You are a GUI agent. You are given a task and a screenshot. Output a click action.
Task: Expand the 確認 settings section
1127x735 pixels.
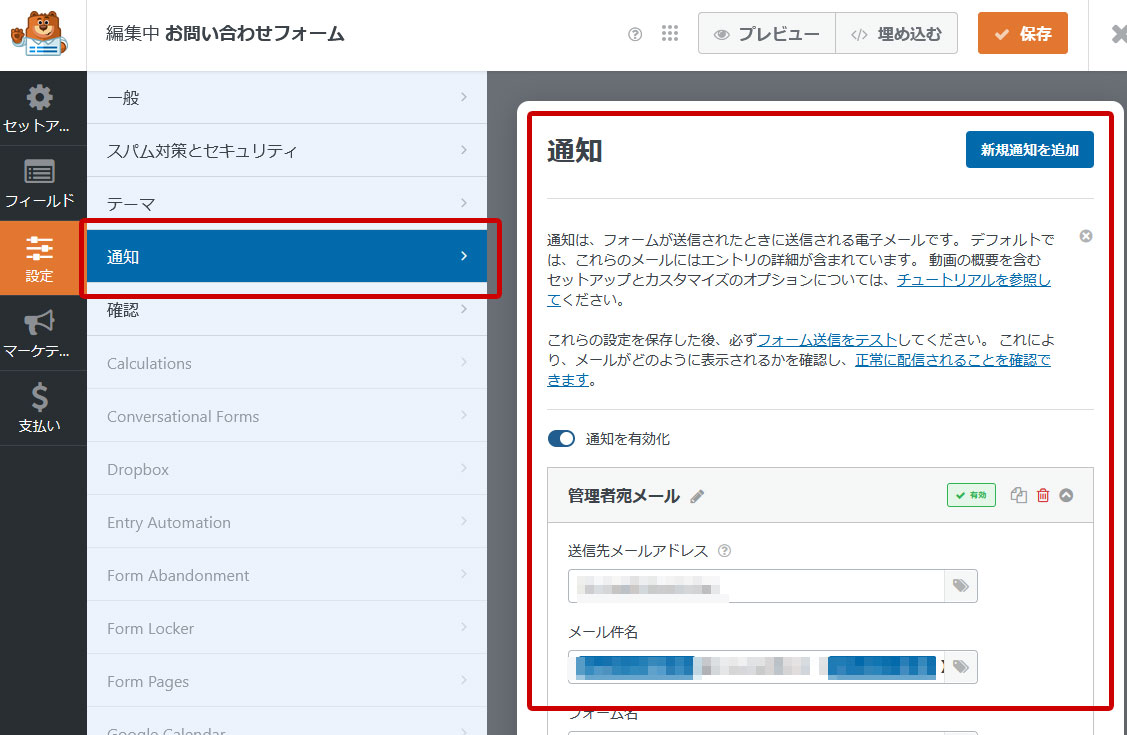[x=287, y=310]
